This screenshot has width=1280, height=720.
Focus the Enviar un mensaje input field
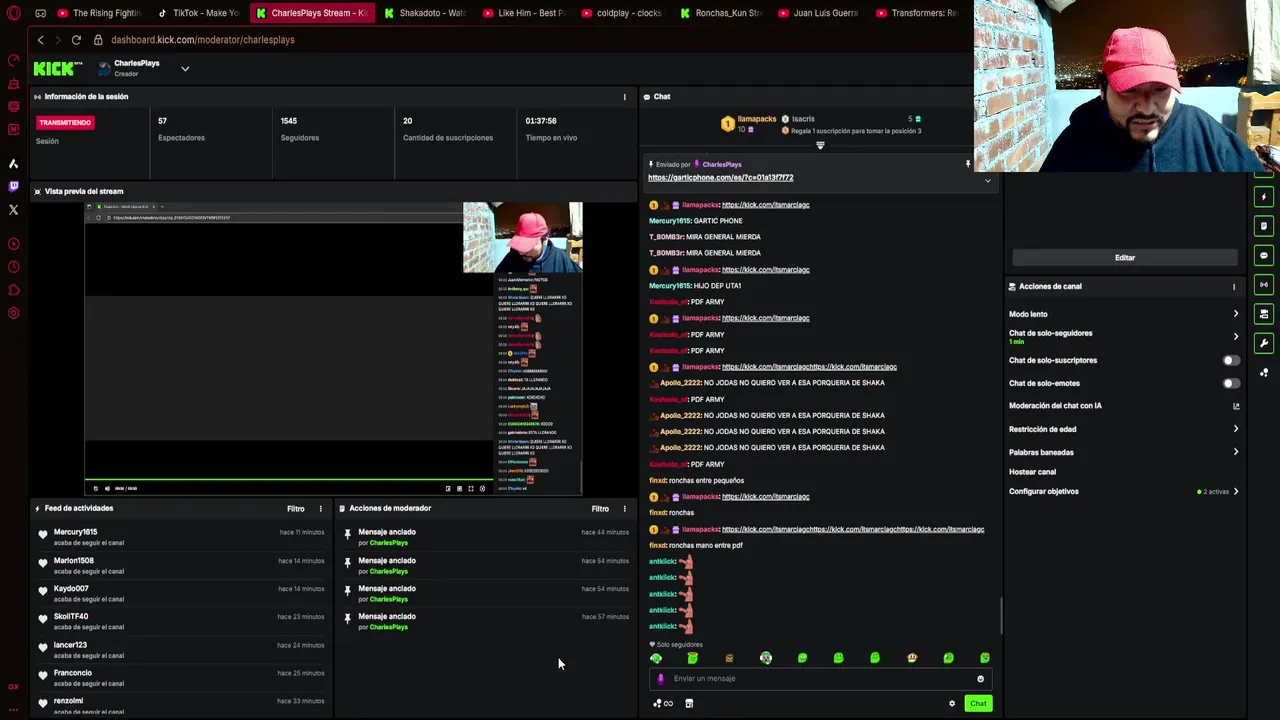(x=820, y=679)
